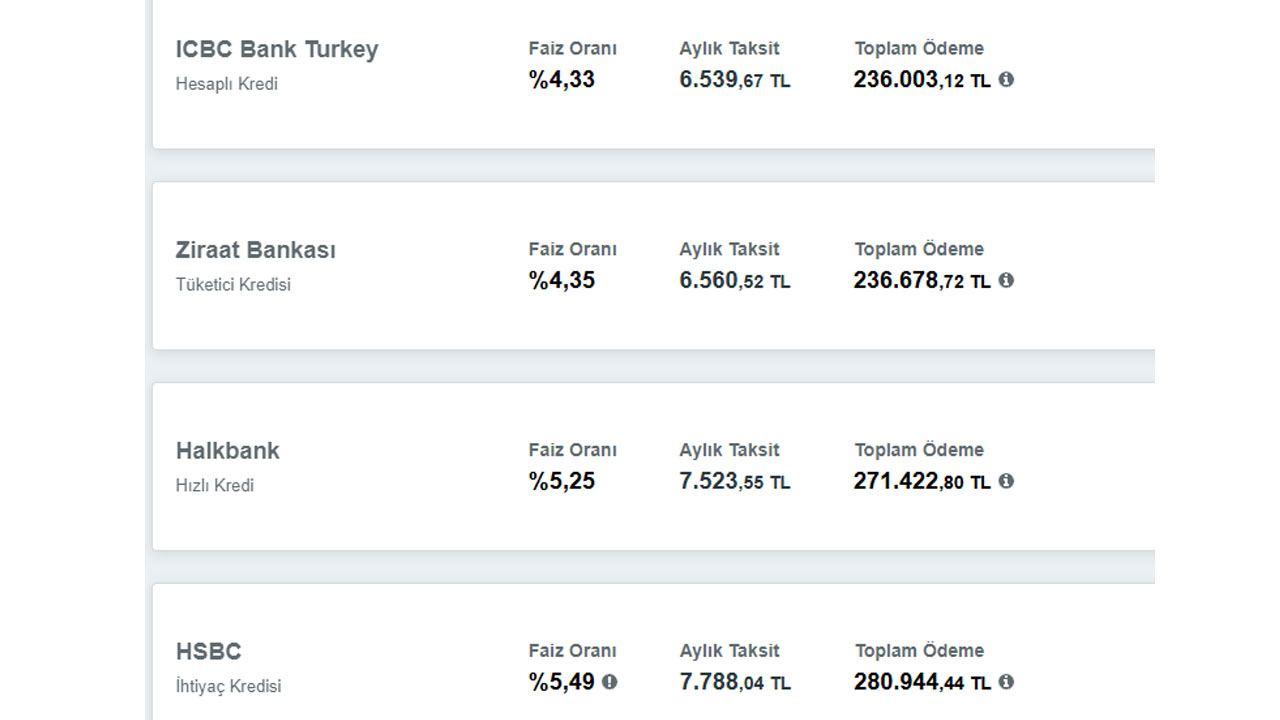Click total payment 280.944,44 TL
1280x720 pixels.
(922, 683)
